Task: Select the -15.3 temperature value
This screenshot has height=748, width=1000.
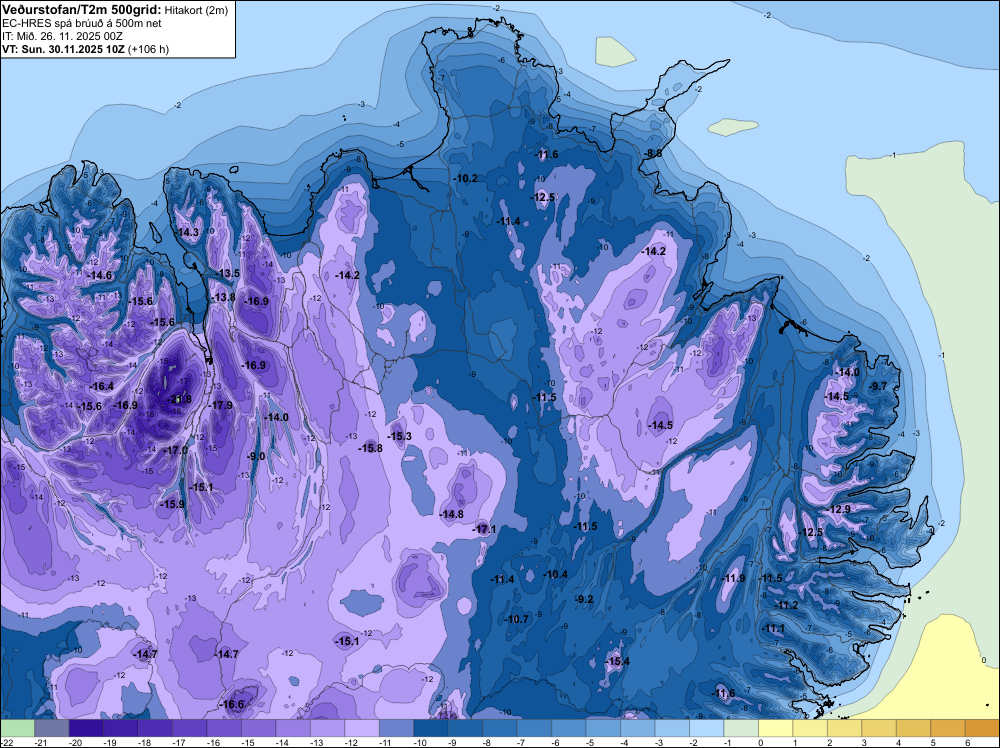Action: pyautogui.click(x=400, y=436)
